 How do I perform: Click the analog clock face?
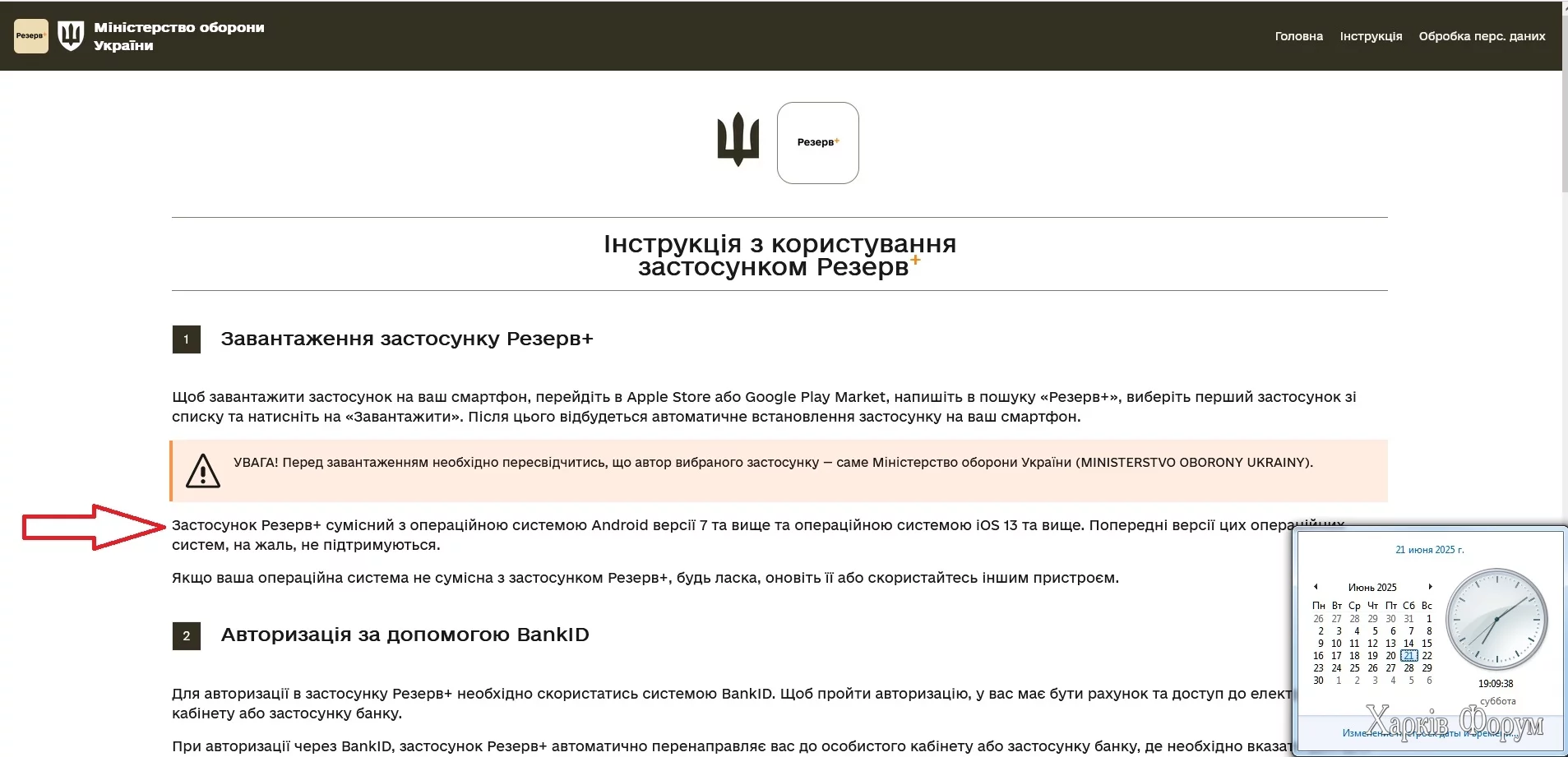coord(1496,619)
